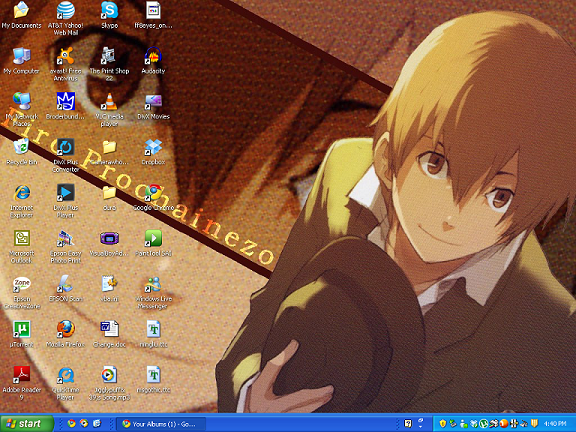This screenshot has width=576, height=432.
Task: Click the help question-mark icon in taskbar
Action: (408, 424)
